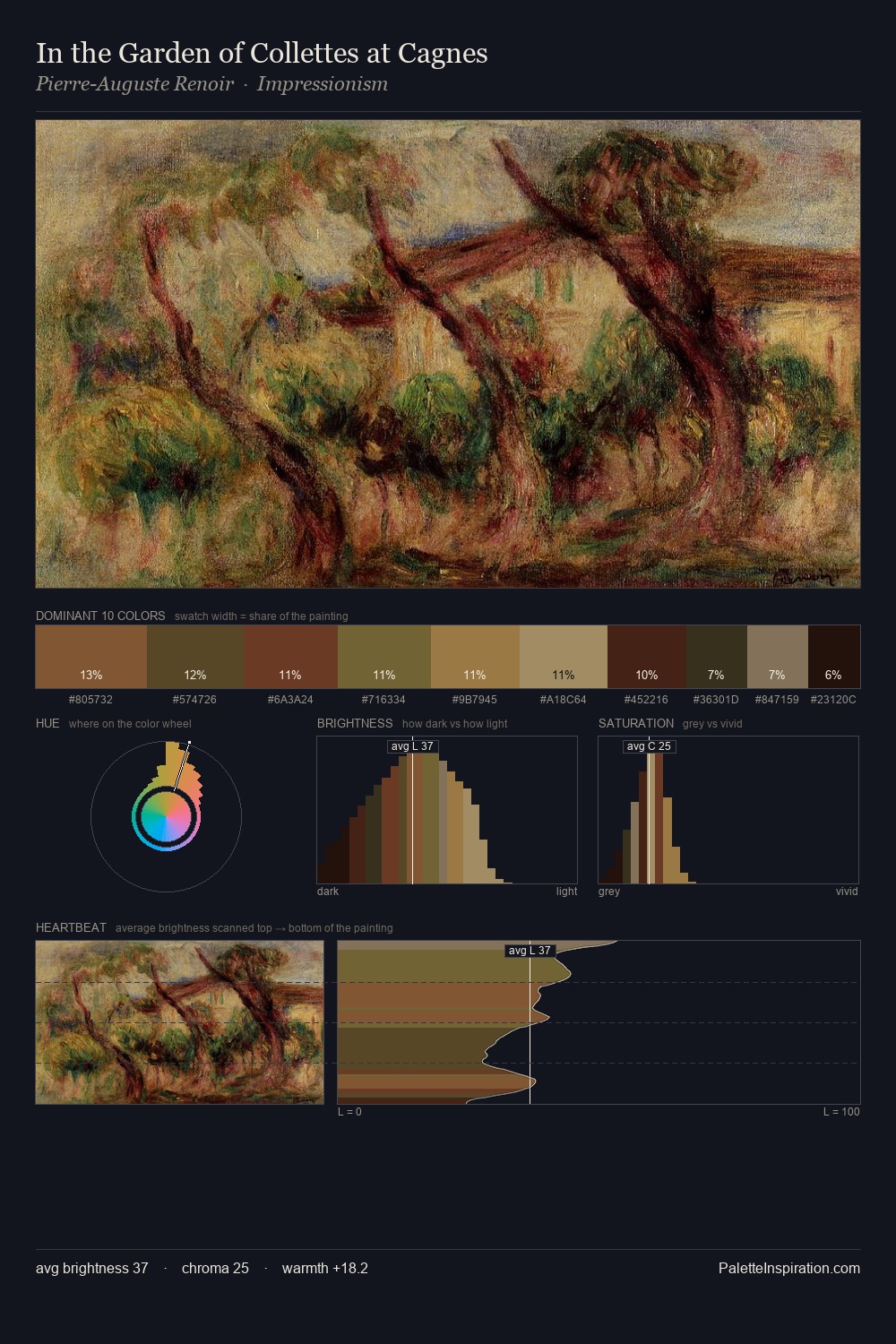Image resolution: width=896 pixels, height=1344 pixels.
Task: Click the 'L = 100' axis label
Action: 841,1112
